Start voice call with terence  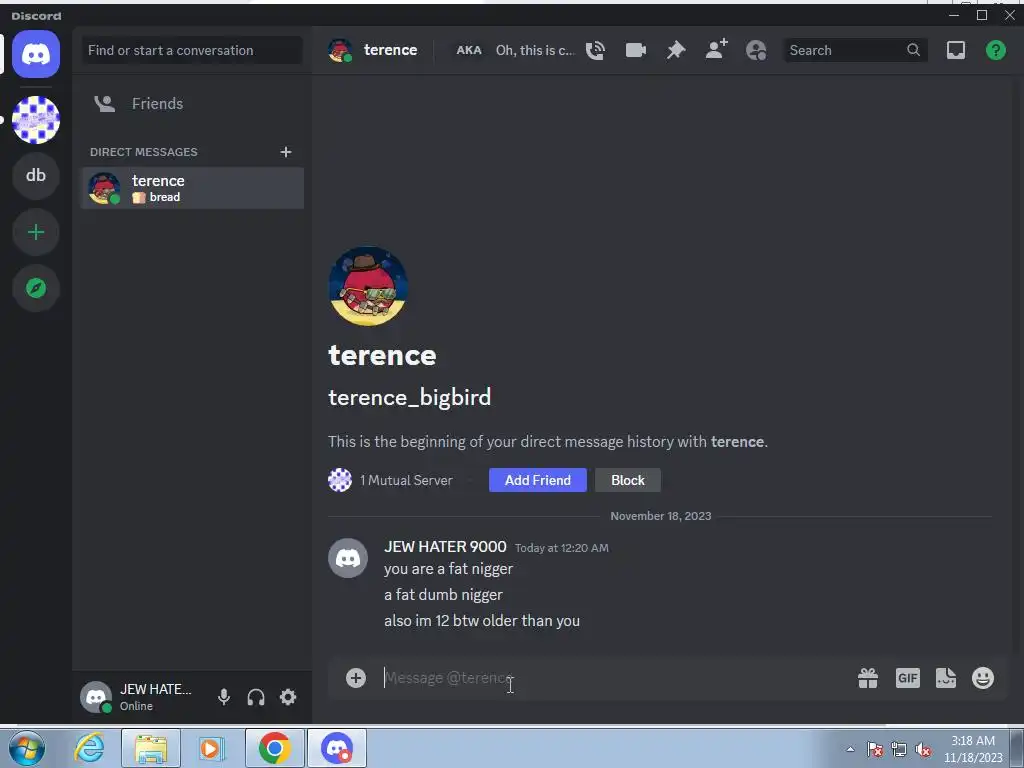[595, 50]
